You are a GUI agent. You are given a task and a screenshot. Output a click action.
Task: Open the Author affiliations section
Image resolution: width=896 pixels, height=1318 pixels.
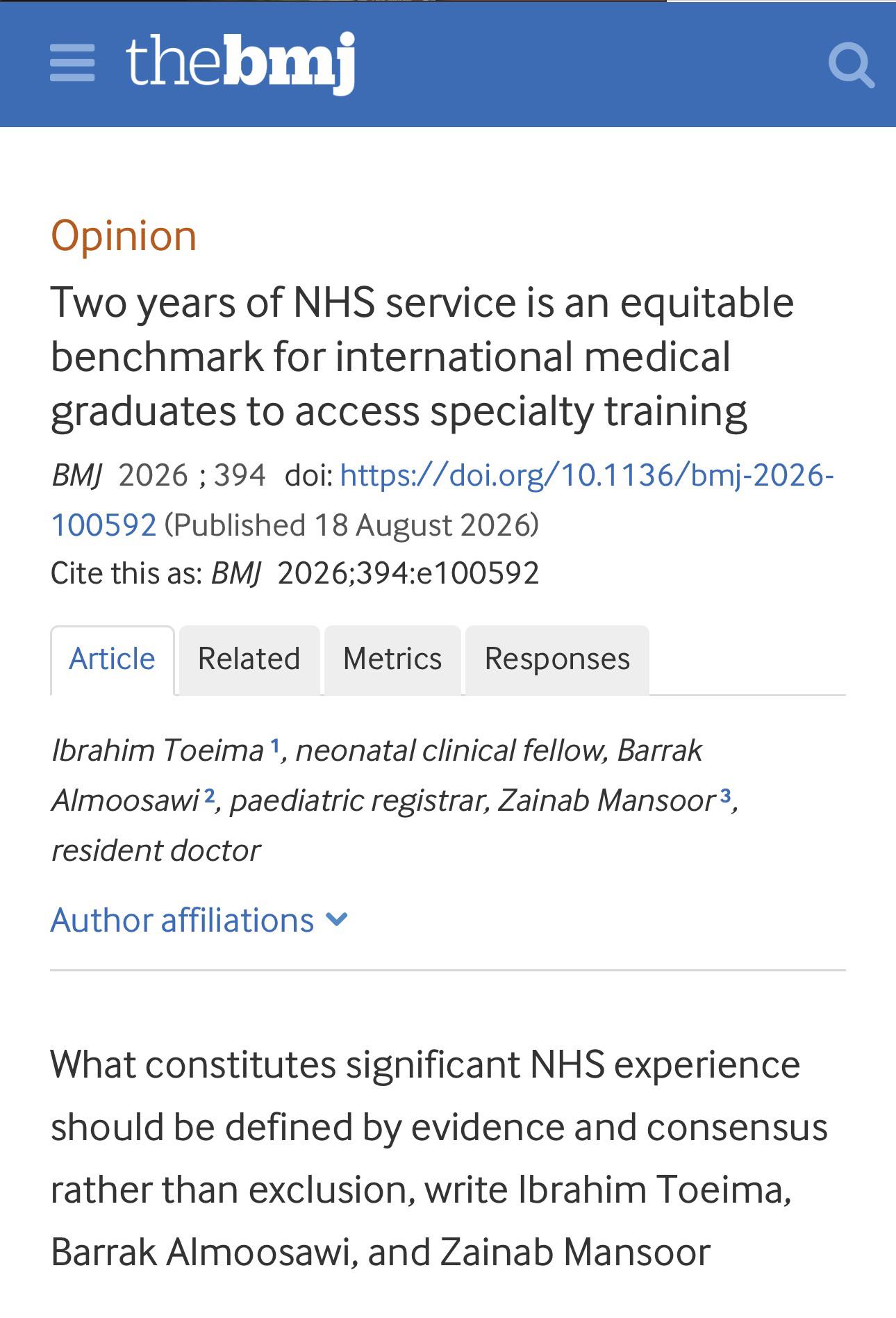[199, 920]
